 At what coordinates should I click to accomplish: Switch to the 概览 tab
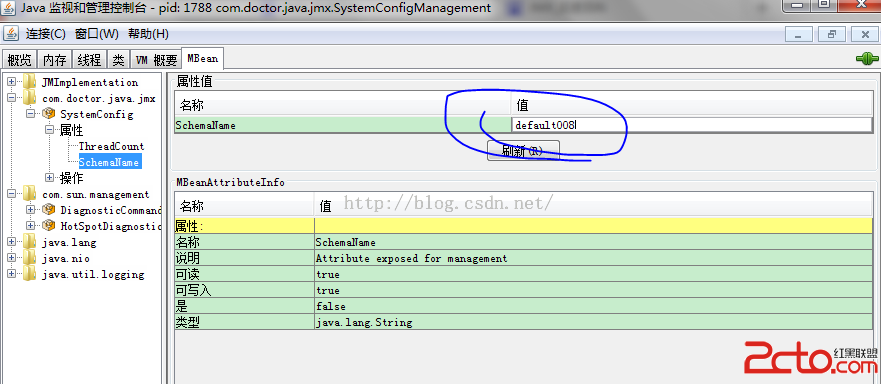pyautogui.click(x=20, y=60)
